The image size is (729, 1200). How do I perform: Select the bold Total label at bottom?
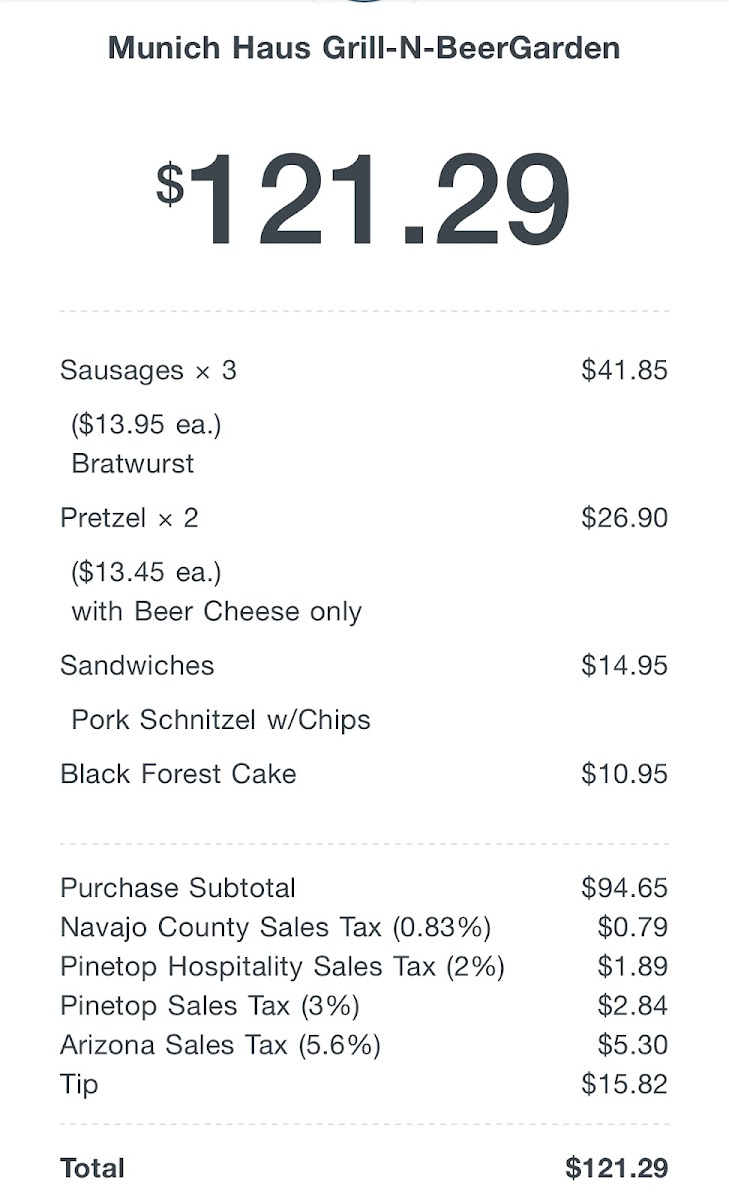click(92, 1168)
